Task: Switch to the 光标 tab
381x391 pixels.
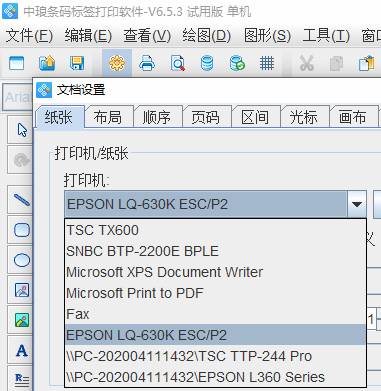Action: tap(304, 117)
